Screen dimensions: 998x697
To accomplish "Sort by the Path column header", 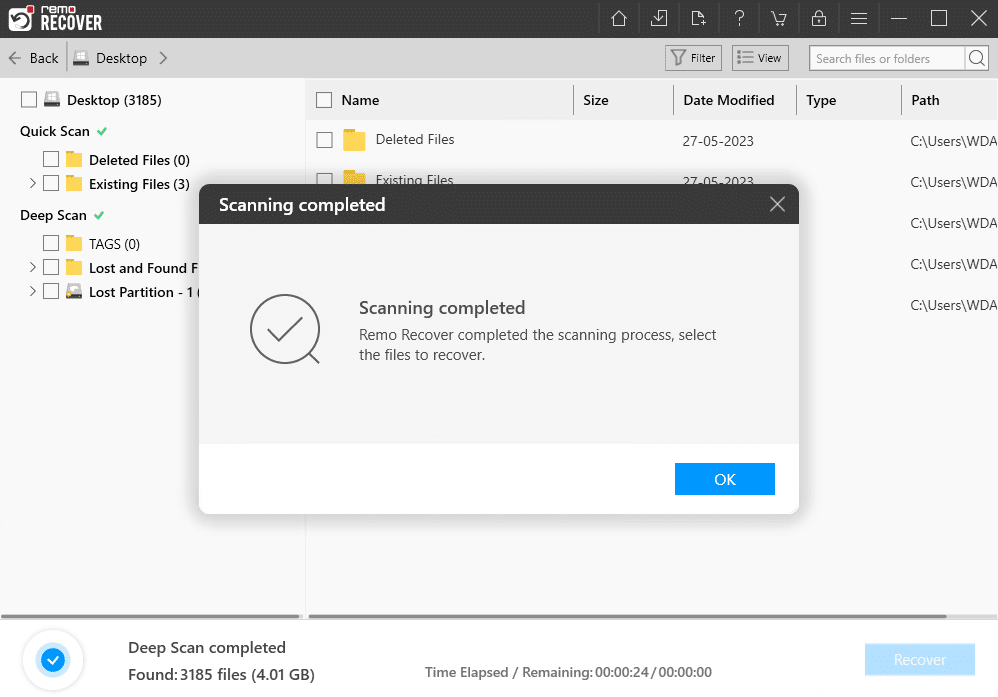I will [x=925, y=100].
